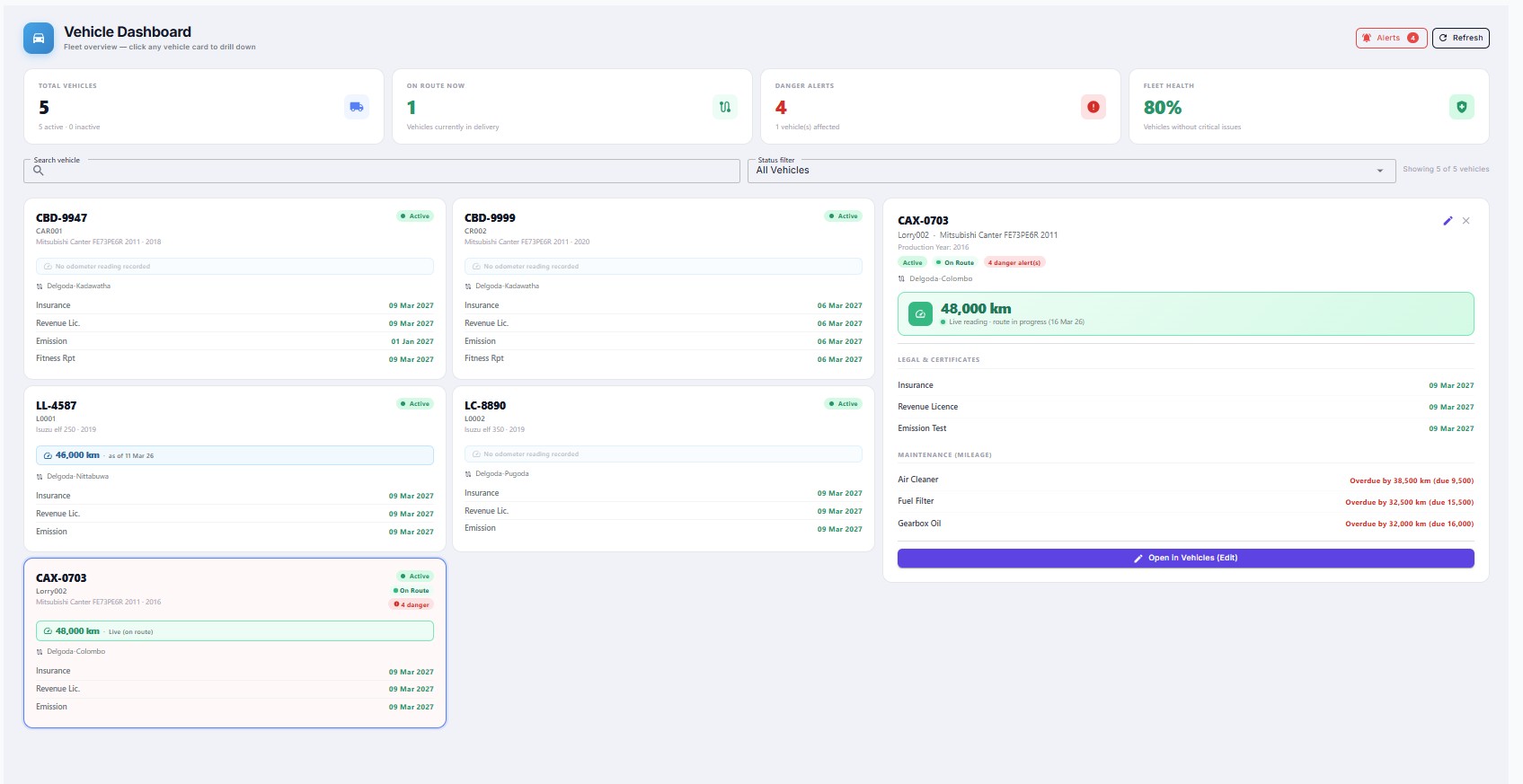Open the LC-8890 vehicle card title
The width and height of the screenshot is (1523, 784).
485,406
